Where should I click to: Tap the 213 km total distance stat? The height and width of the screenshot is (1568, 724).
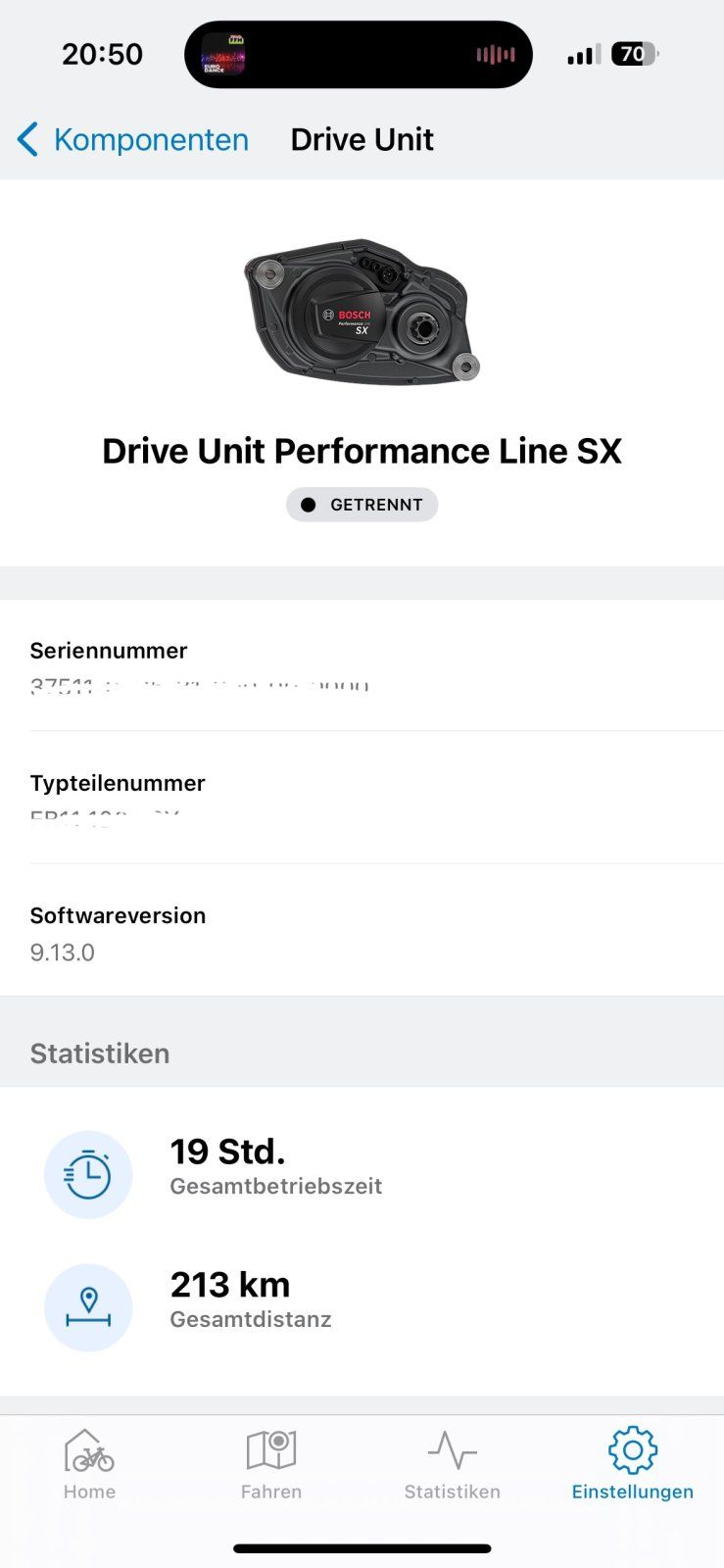[x=250, y=1298]
